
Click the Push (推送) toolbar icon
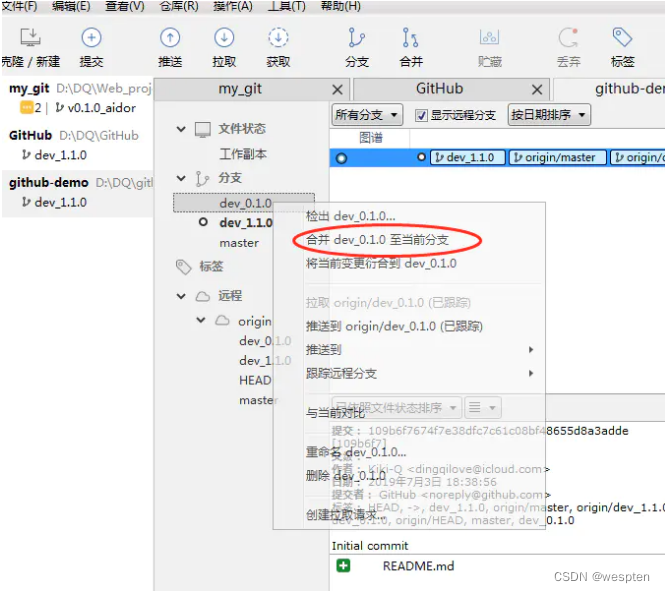[170, 37]
